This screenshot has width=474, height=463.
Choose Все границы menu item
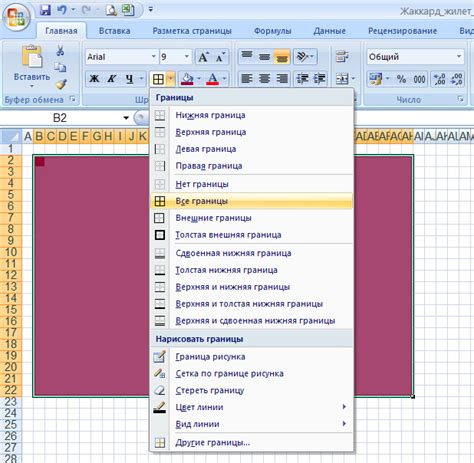pyautogui.click(x=252, y=201)
